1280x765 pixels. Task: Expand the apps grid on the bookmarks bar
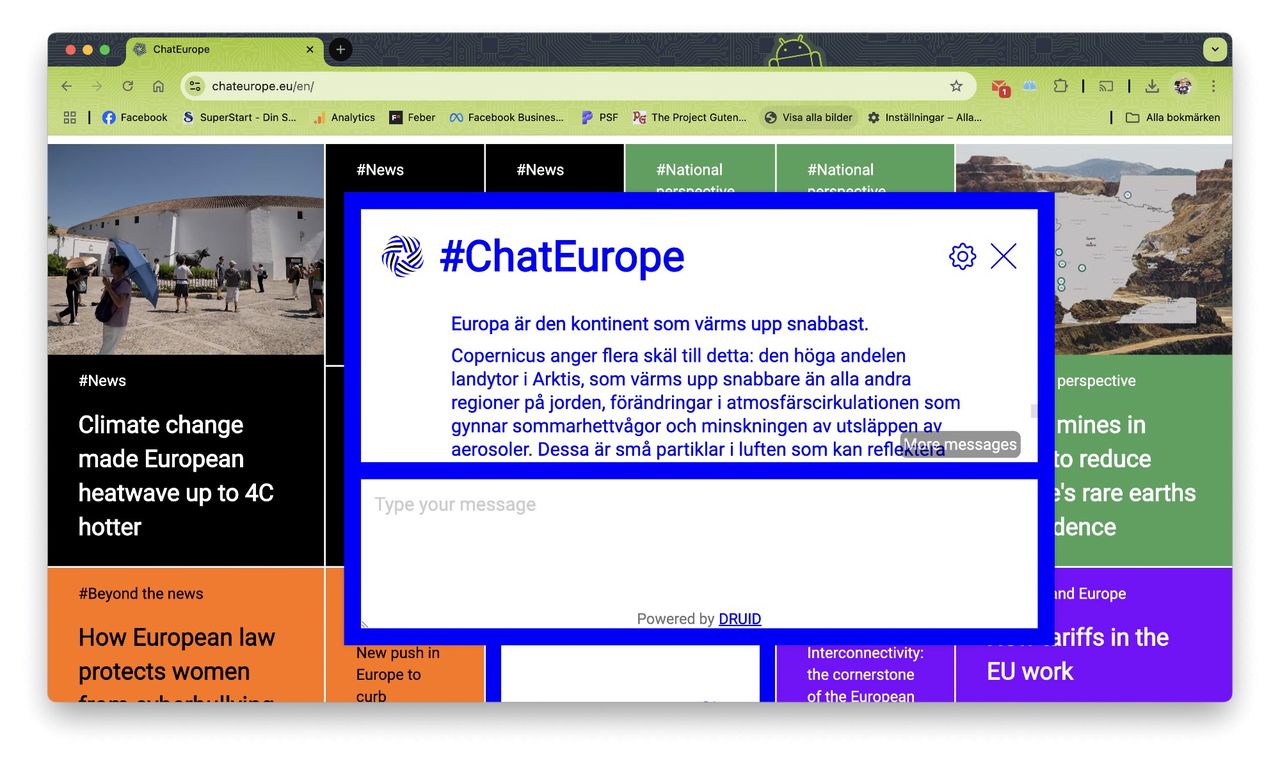pyautogui.click(x=69, y=117)
